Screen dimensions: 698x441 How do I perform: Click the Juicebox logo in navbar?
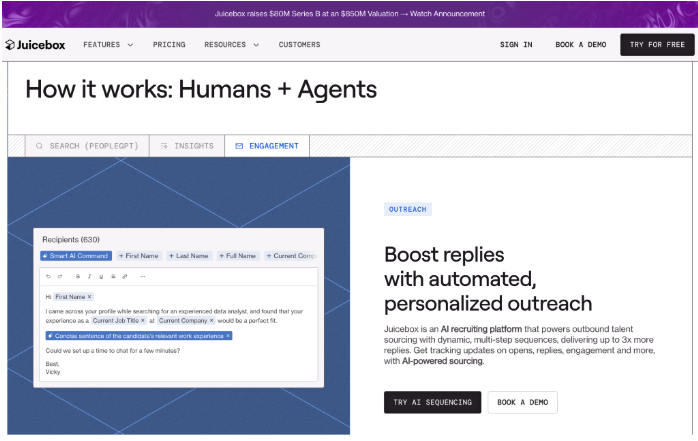pyautogui.click(x=35, y=45)
